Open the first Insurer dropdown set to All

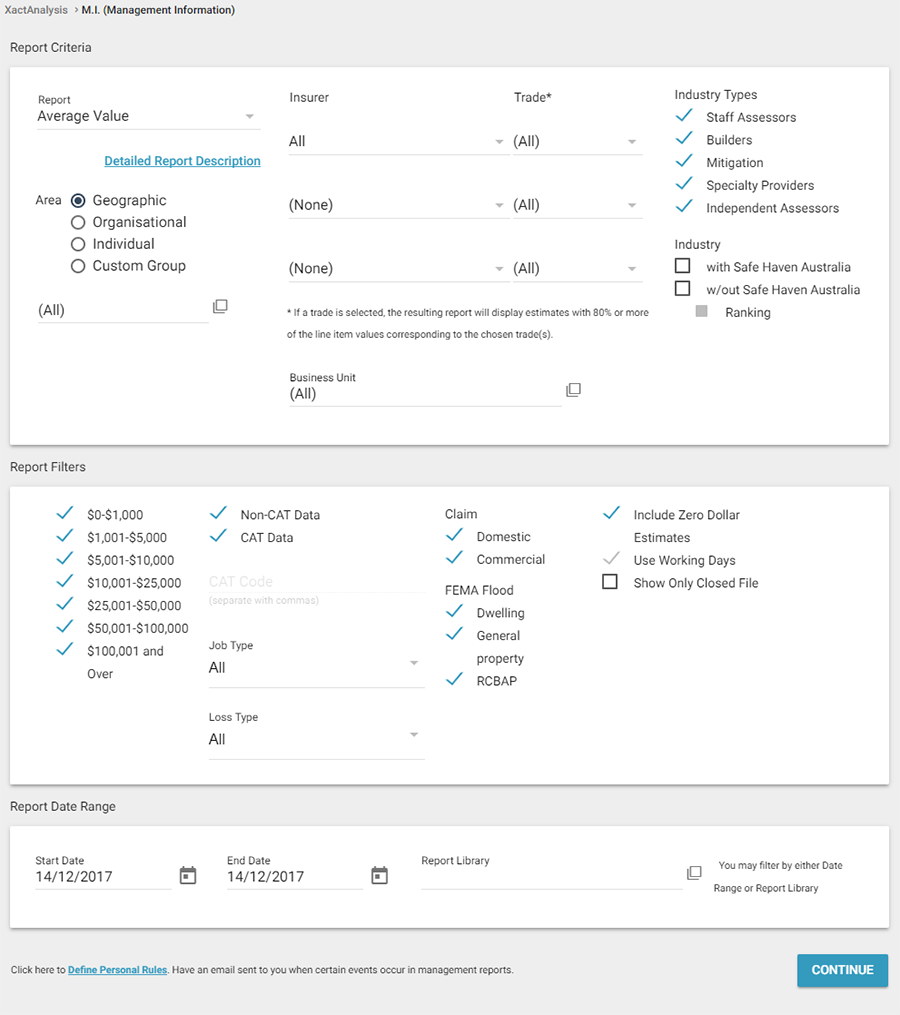397,142
